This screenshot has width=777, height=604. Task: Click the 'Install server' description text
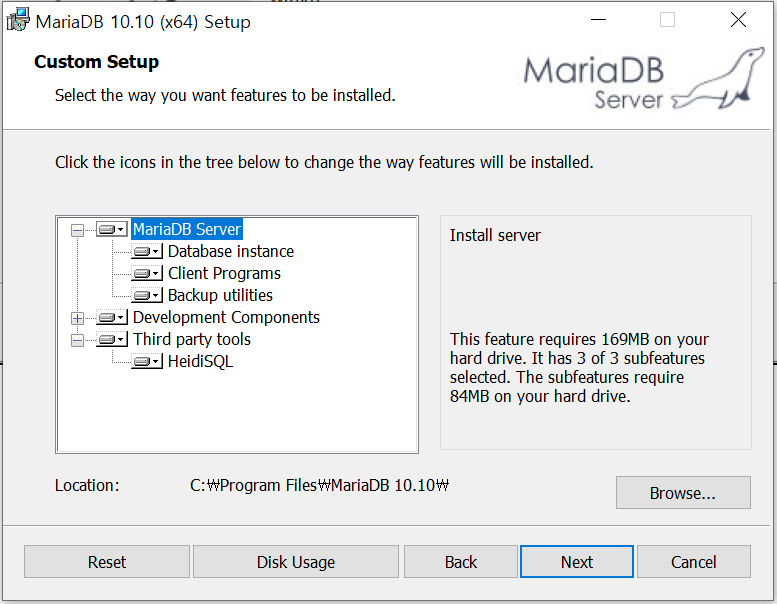(495, 235)
